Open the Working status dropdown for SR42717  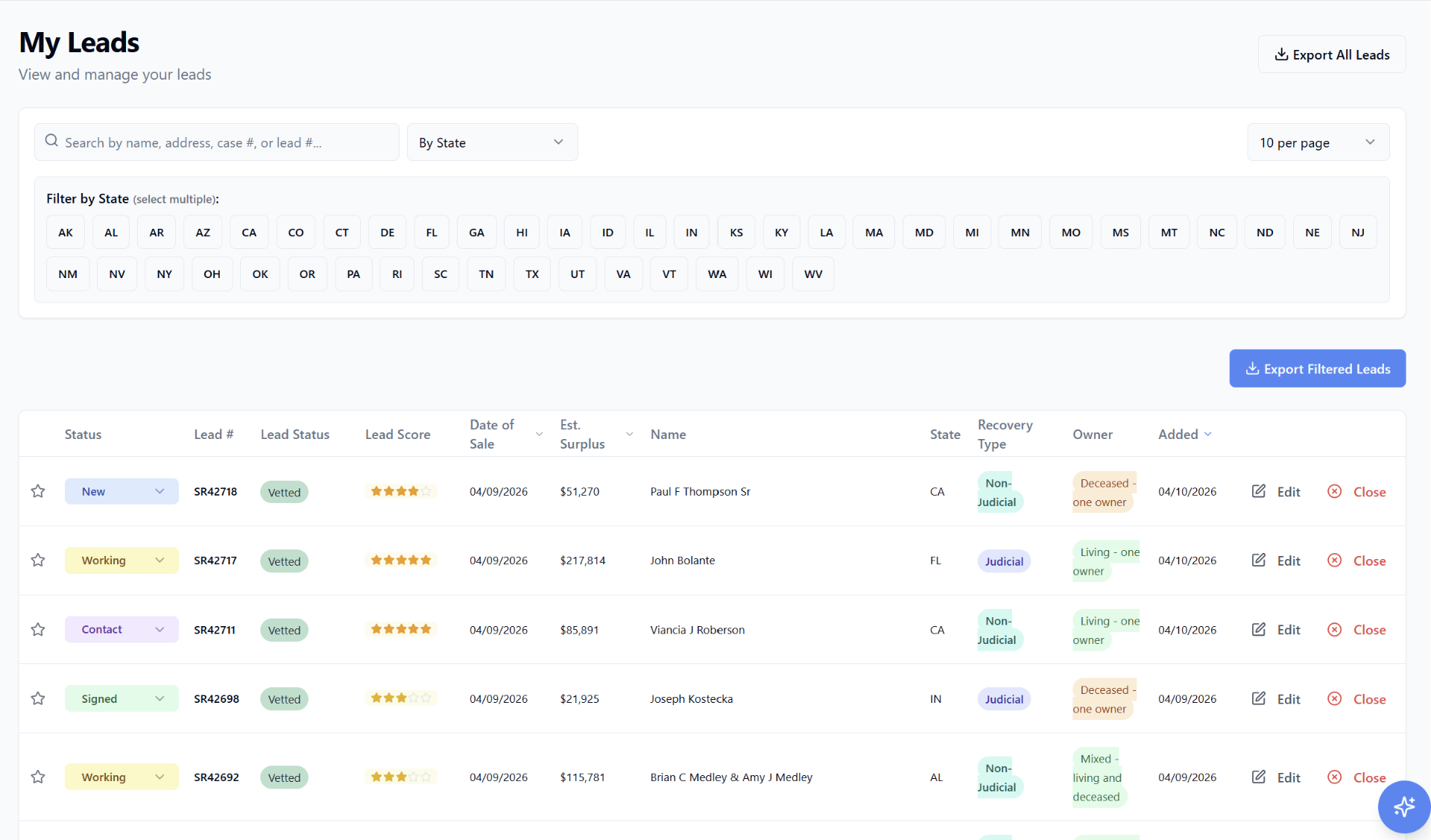121,560
